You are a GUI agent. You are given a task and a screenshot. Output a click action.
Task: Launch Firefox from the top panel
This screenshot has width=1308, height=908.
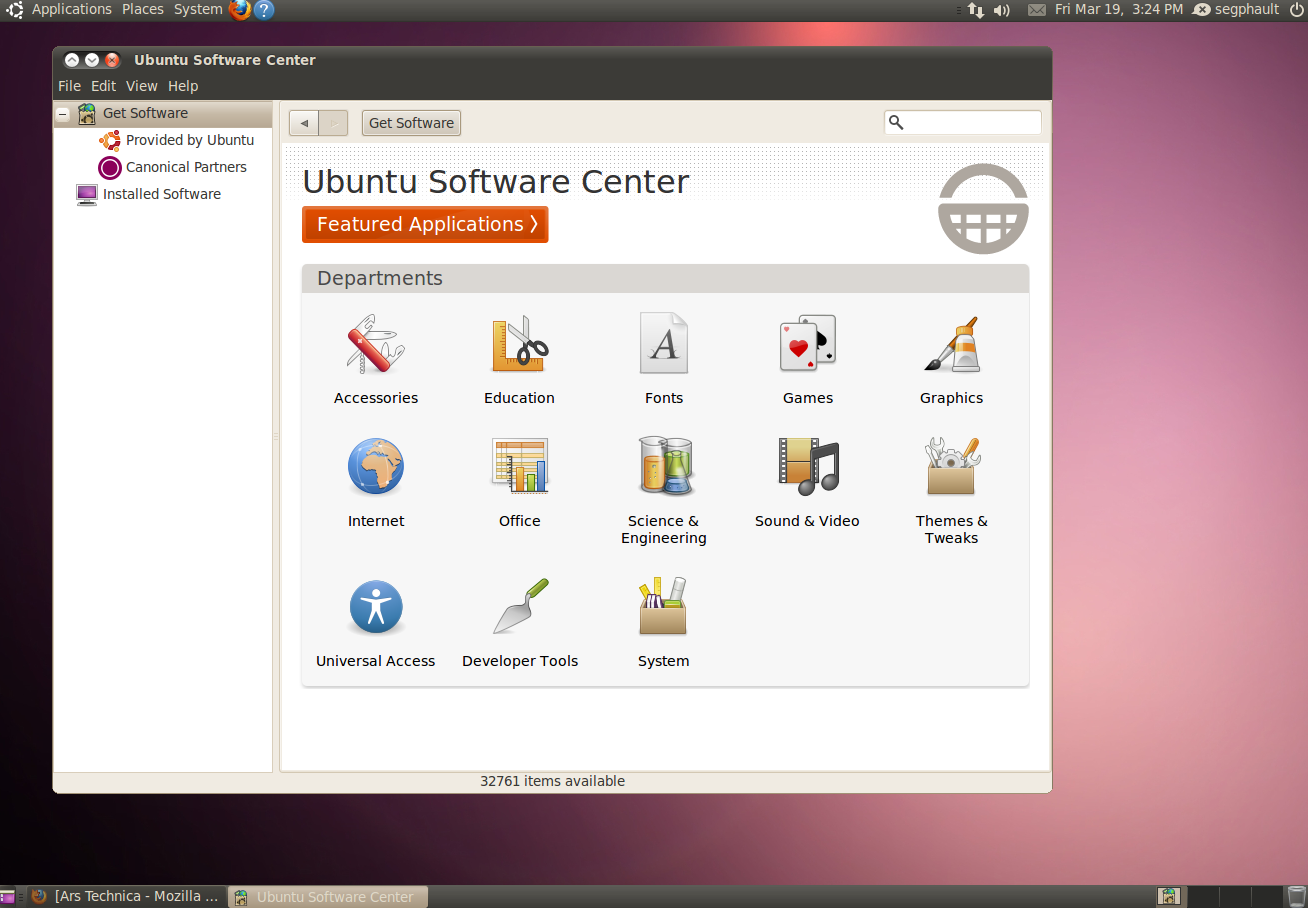[240, 10]
